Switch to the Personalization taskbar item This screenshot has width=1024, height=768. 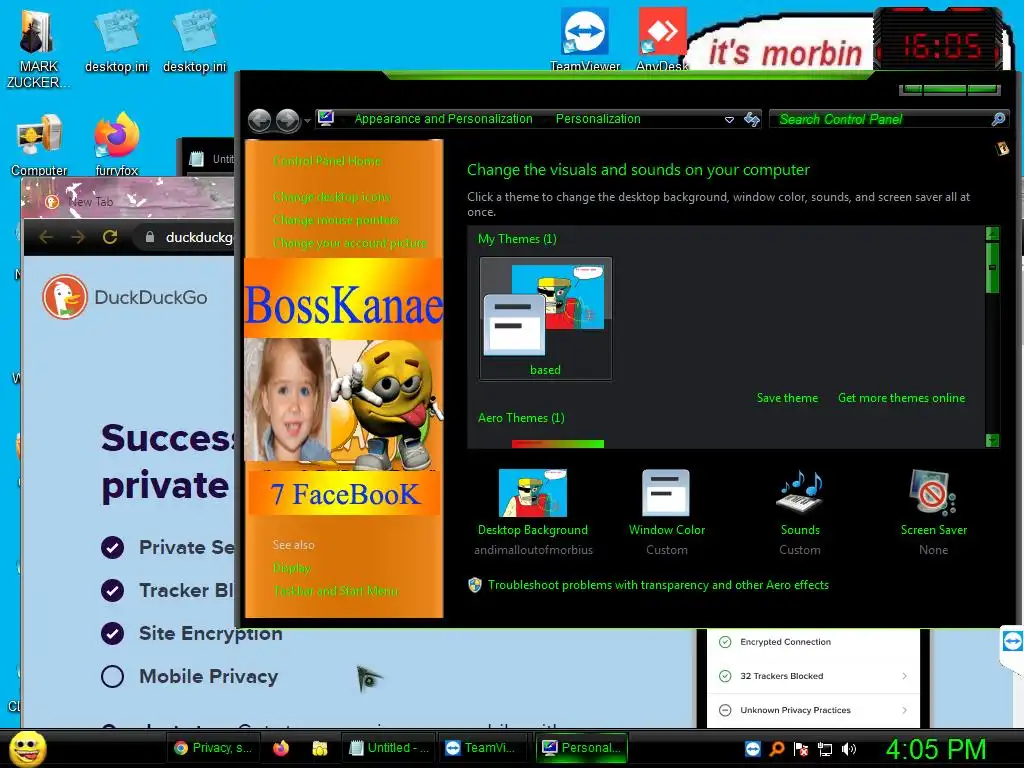click(583, 748)
